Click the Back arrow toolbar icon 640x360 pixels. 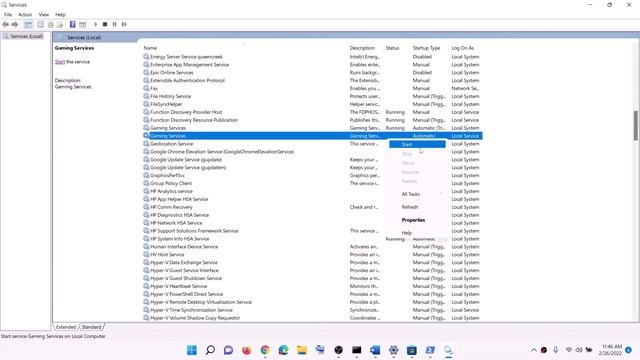pyautogui.click(x=6, y=24)
